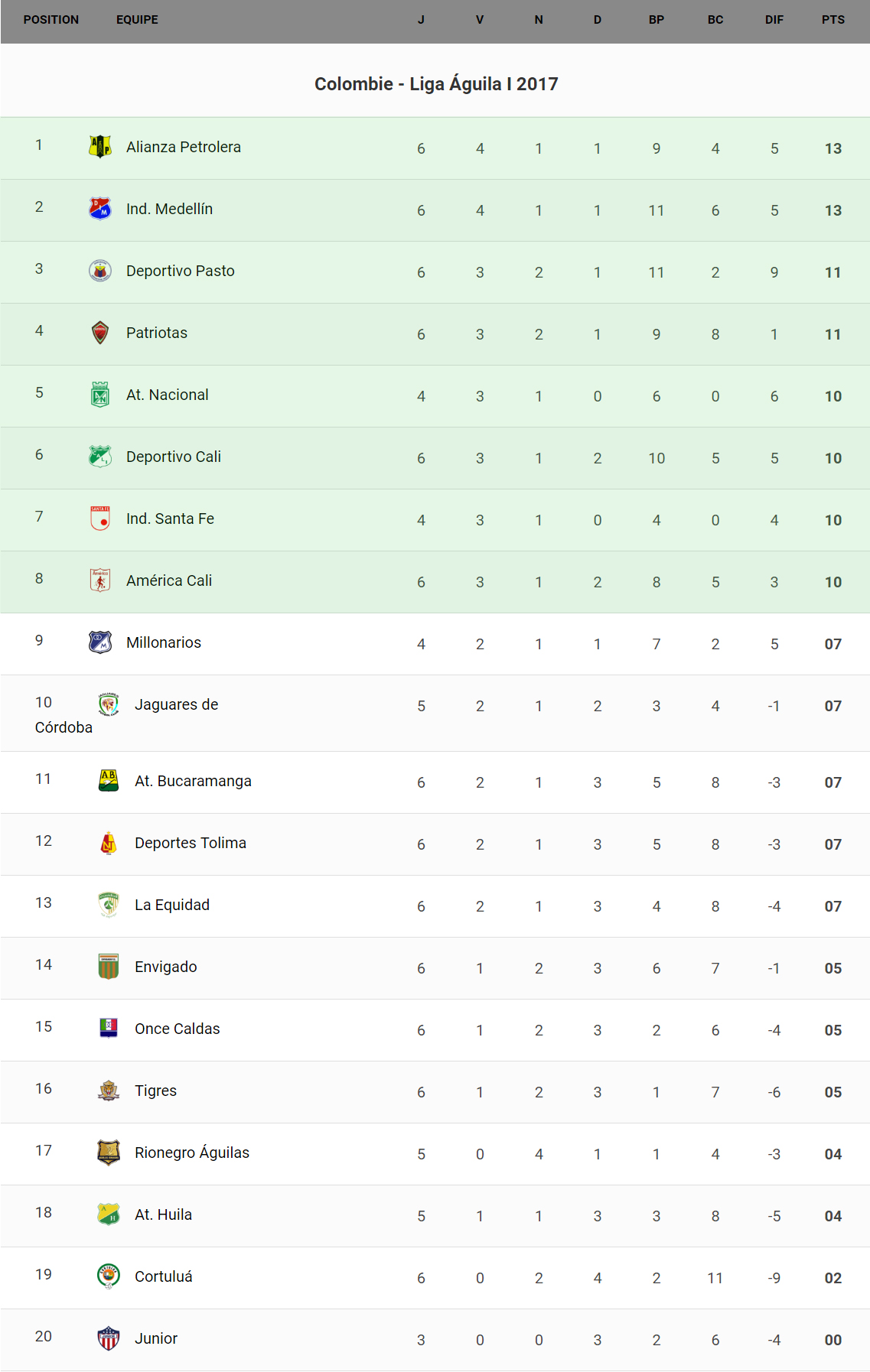Click the POSITION column header
The image size is (870, 1372).
[51, 20]
